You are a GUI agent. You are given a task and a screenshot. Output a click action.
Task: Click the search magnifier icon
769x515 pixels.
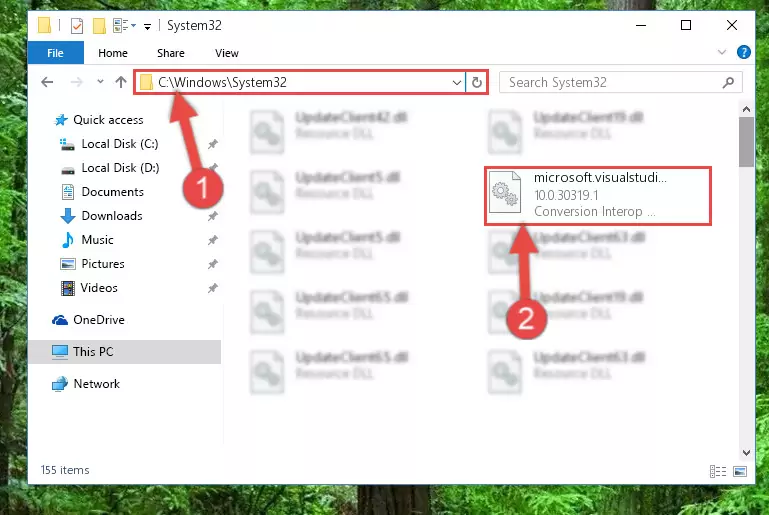[728, 82]
